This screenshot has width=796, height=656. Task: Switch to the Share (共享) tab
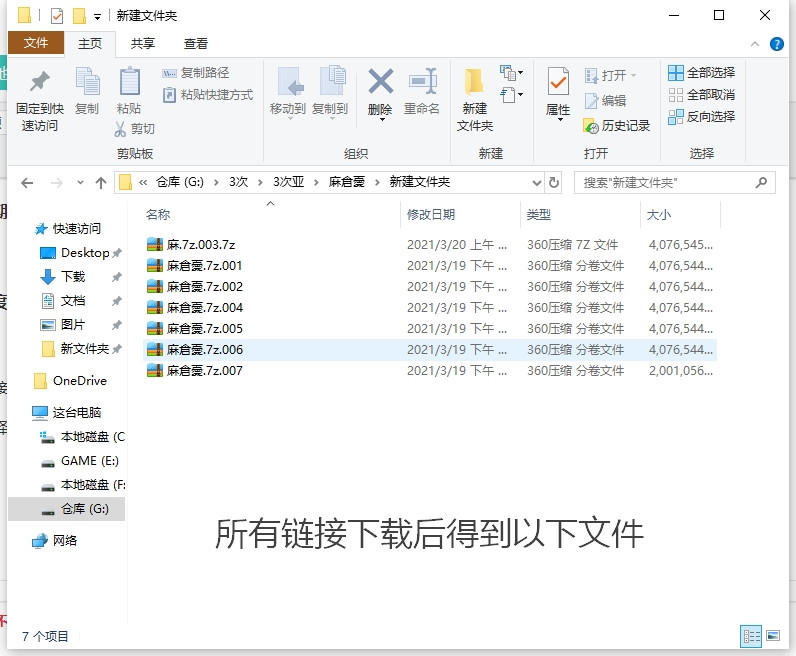[x=143, y=44]
